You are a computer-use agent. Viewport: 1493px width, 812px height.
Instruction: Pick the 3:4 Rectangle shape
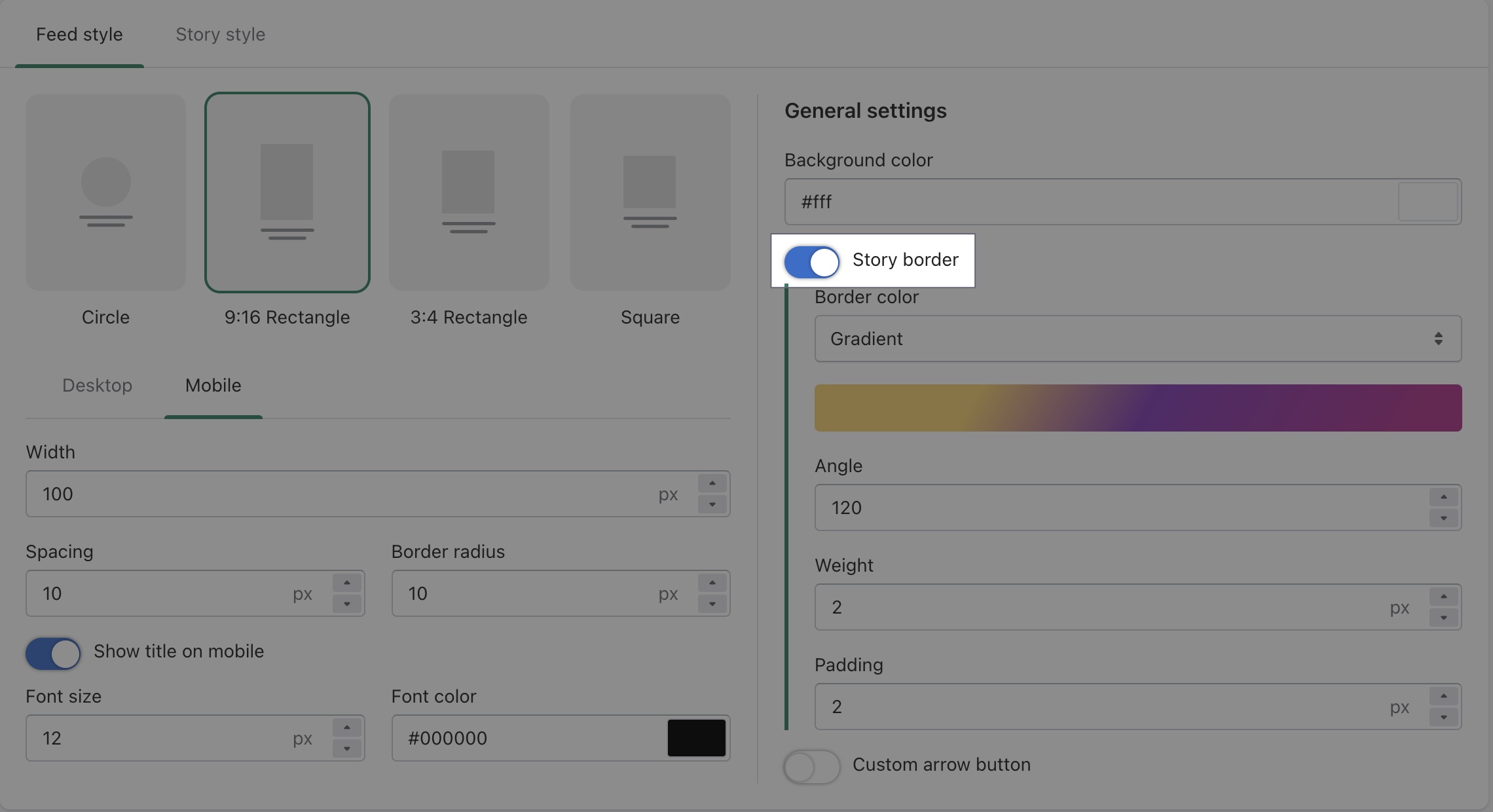coord(469,193)
